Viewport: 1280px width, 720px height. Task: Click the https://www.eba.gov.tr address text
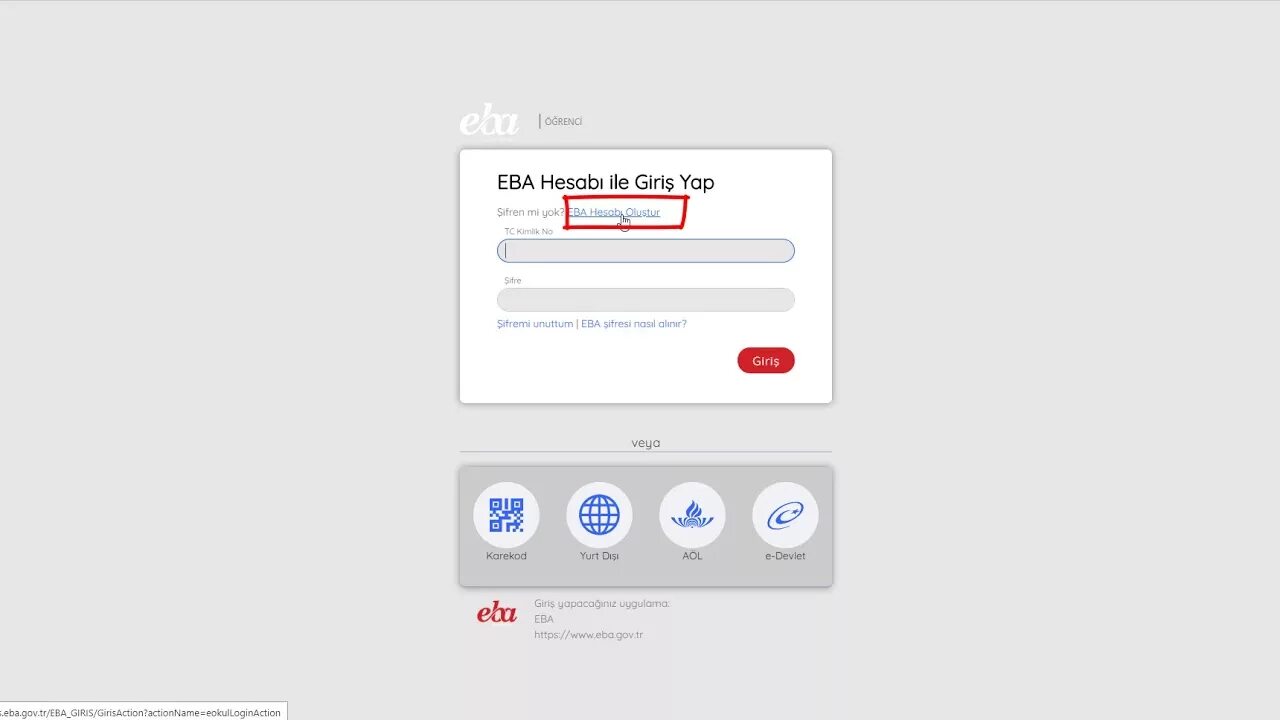(x=588, y=635)
